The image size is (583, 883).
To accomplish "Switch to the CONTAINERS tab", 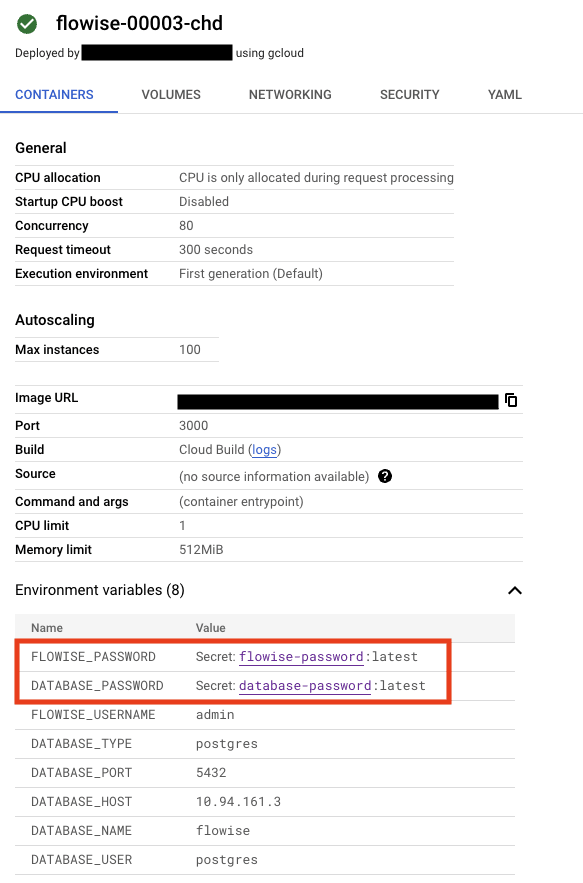I will click(55, 95).
